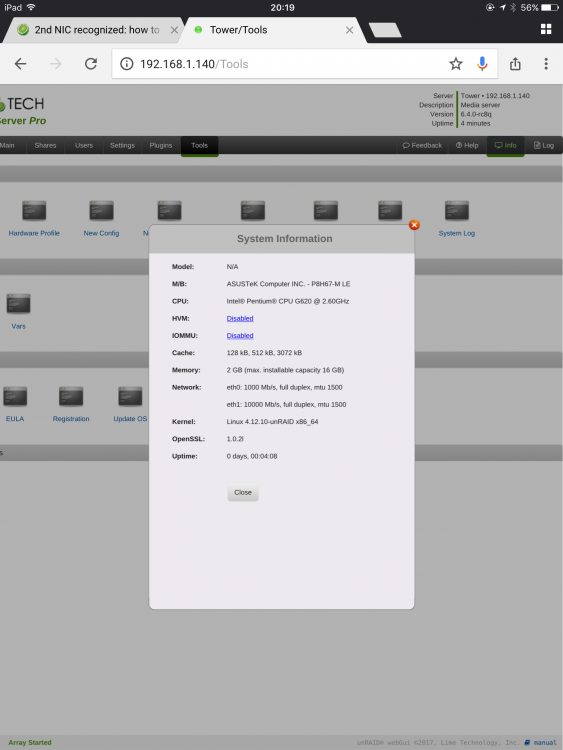
Task: Click the browser forward arrow
Action: [55, 64]
